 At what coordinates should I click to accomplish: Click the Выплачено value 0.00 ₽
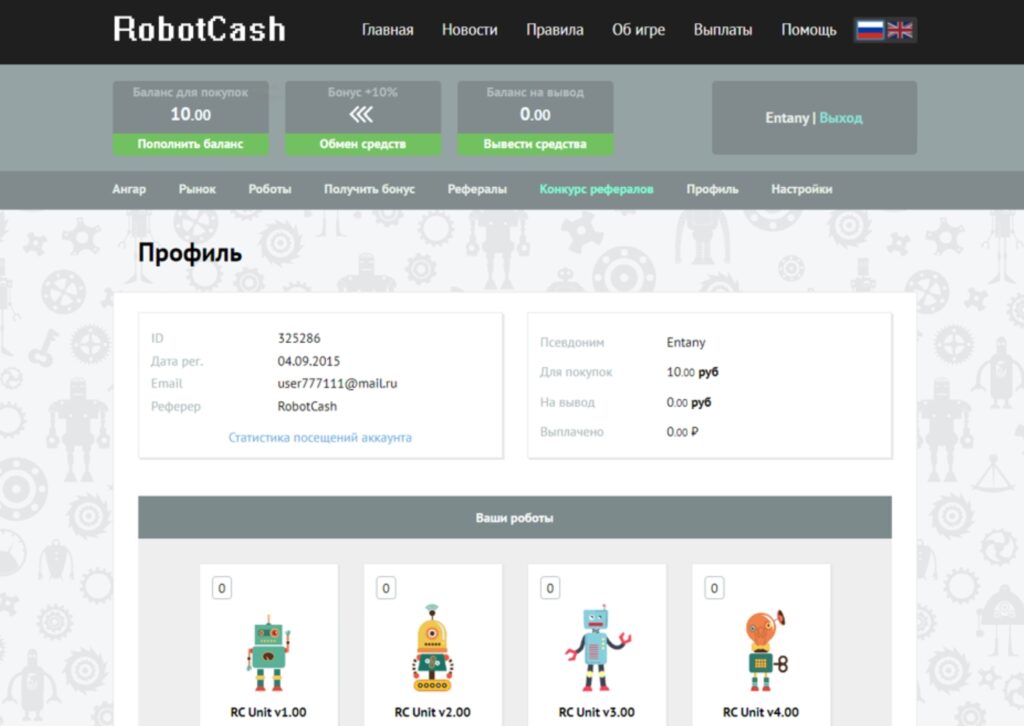pyautogui.click(x=682, y=432)
